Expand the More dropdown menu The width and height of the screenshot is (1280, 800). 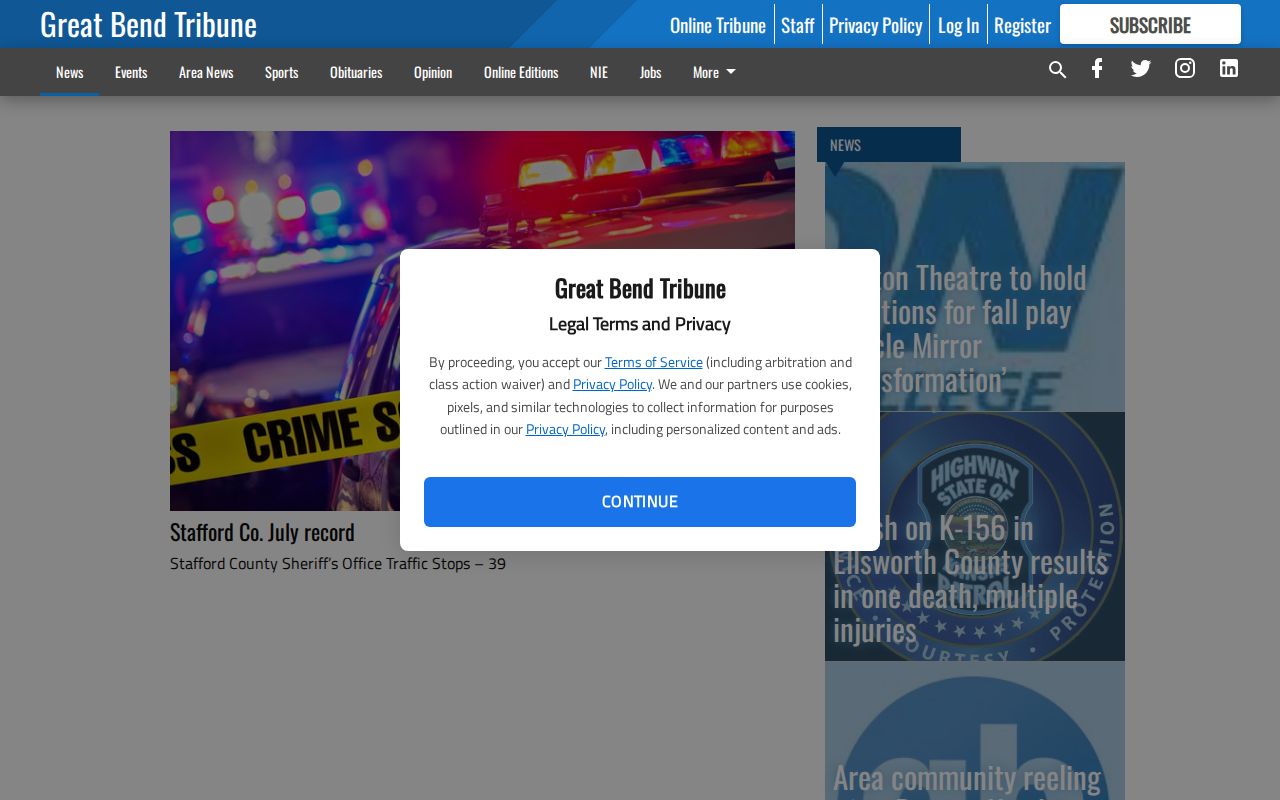tap(714, 72)
